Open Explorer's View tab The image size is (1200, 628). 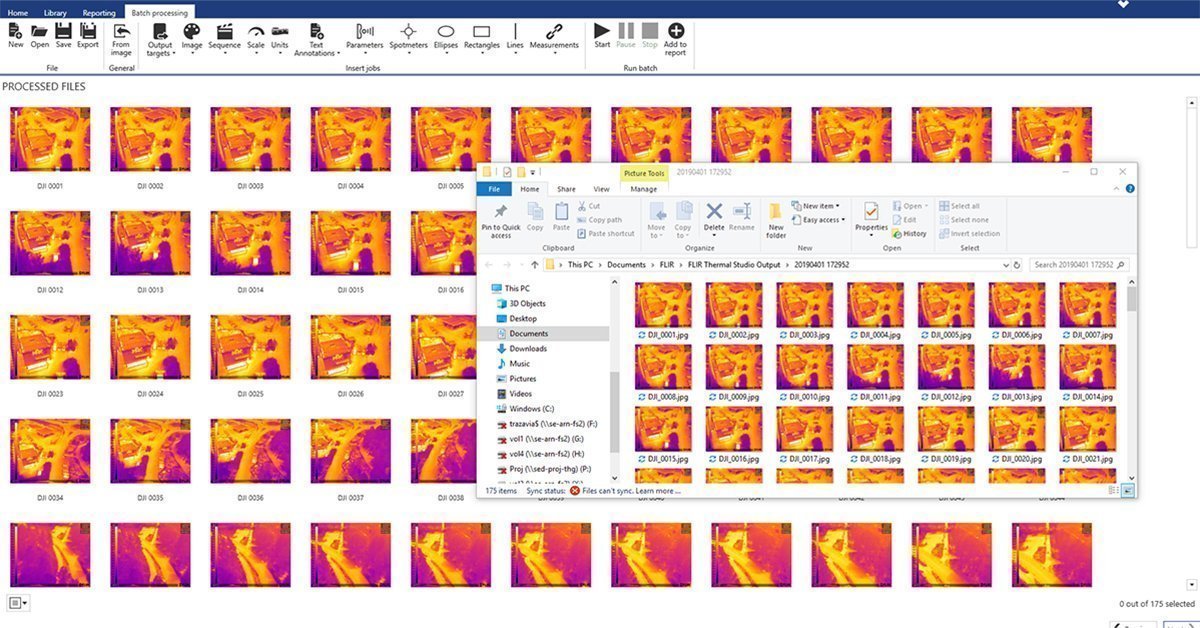click(x=601, y=188)
